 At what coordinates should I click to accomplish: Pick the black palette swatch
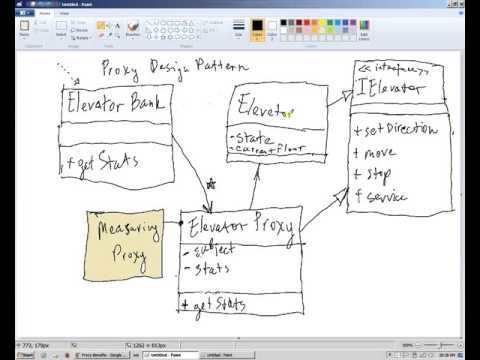click(283, 23)
